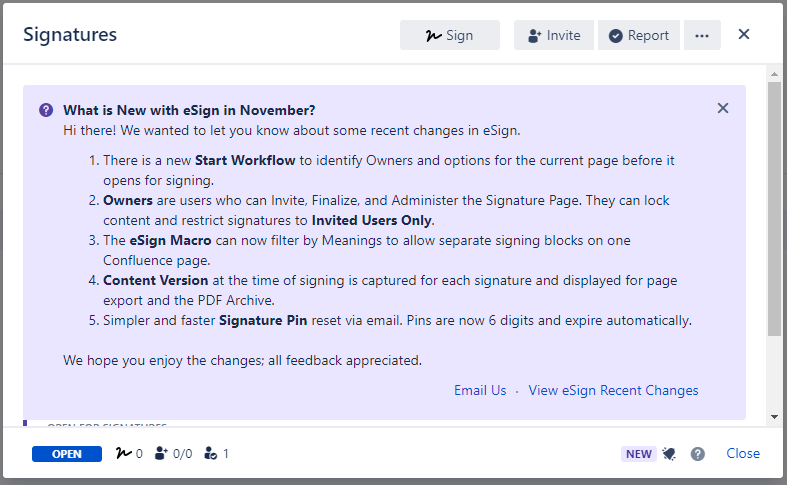The height and width of the screenshot is (485, 787).
Task: Open the signature Report
Action: click(639, 35)
